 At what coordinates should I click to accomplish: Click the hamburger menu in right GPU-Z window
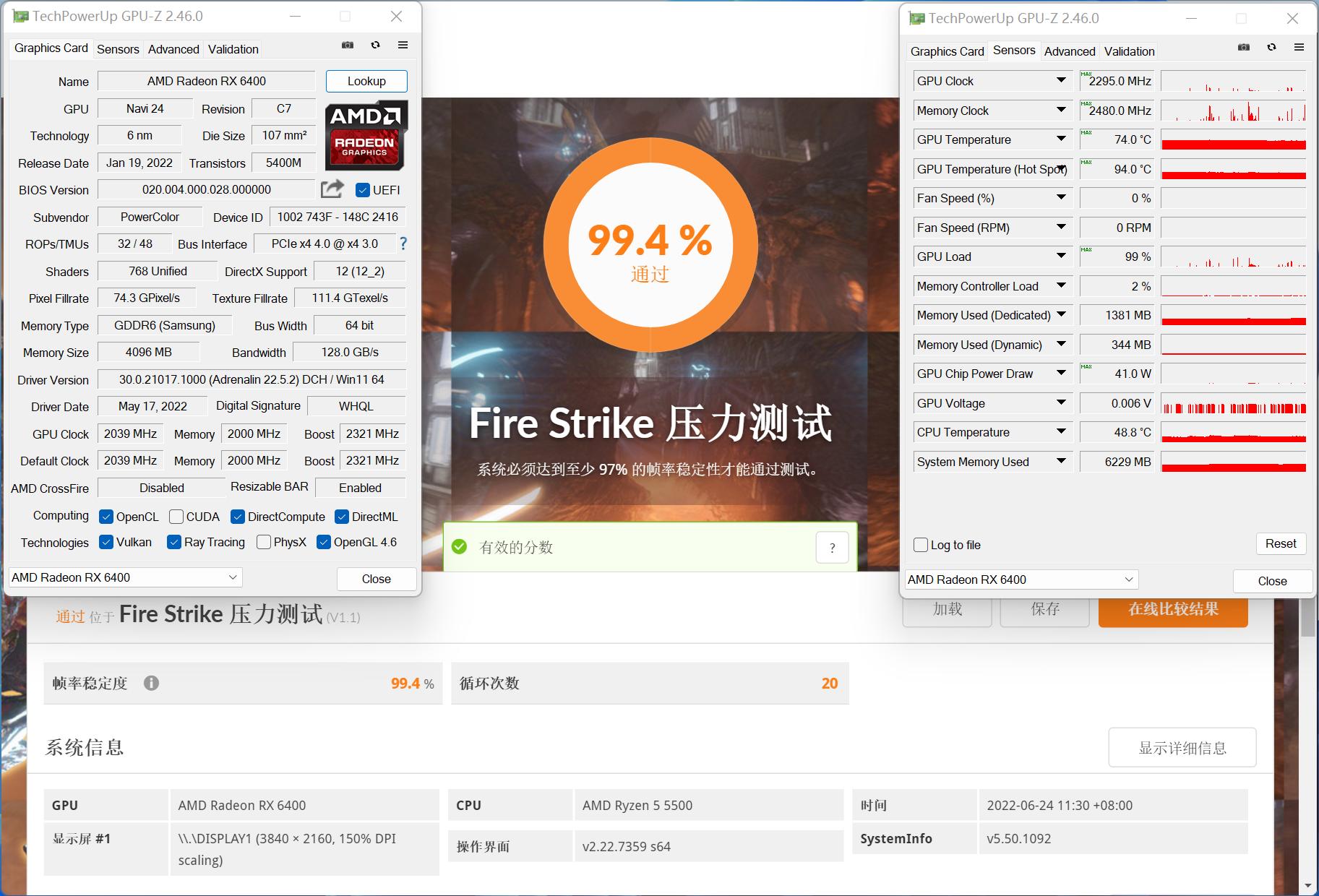point(1299,46)
